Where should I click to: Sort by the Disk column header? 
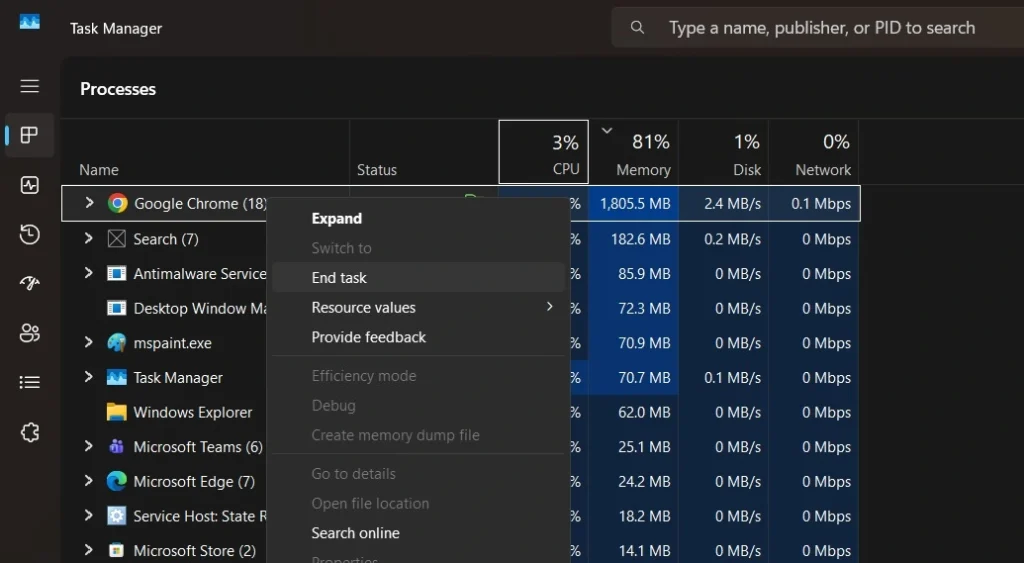pos(724,152)
